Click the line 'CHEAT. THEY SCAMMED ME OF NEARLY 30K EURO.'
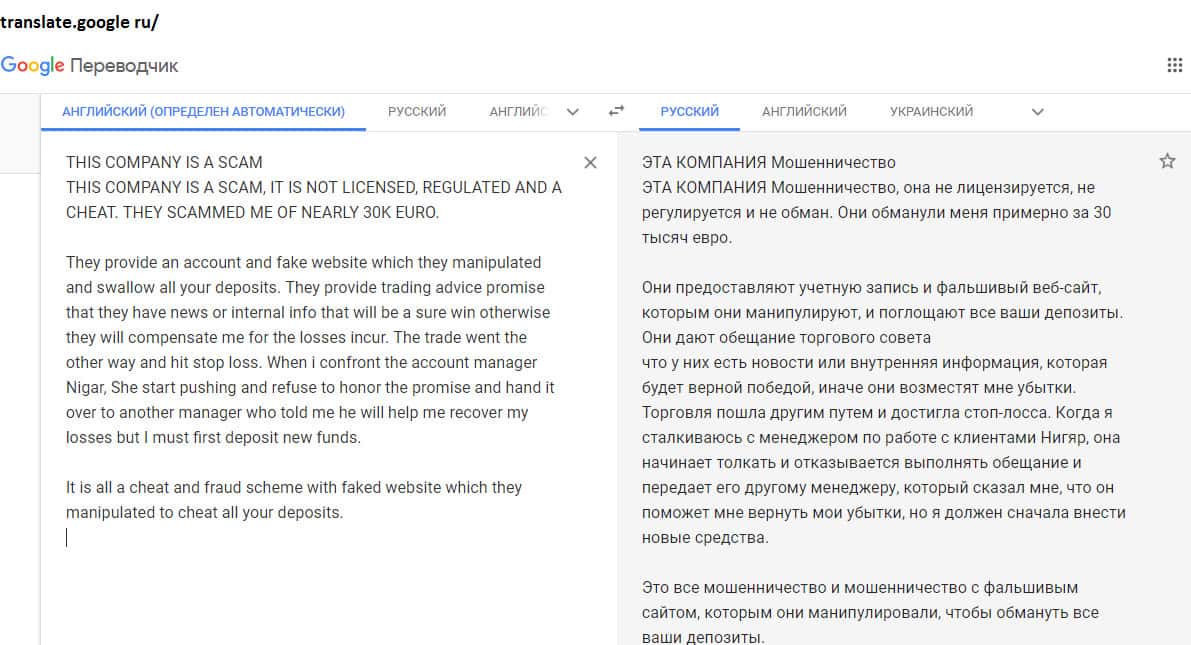 [x=252, y=213]
